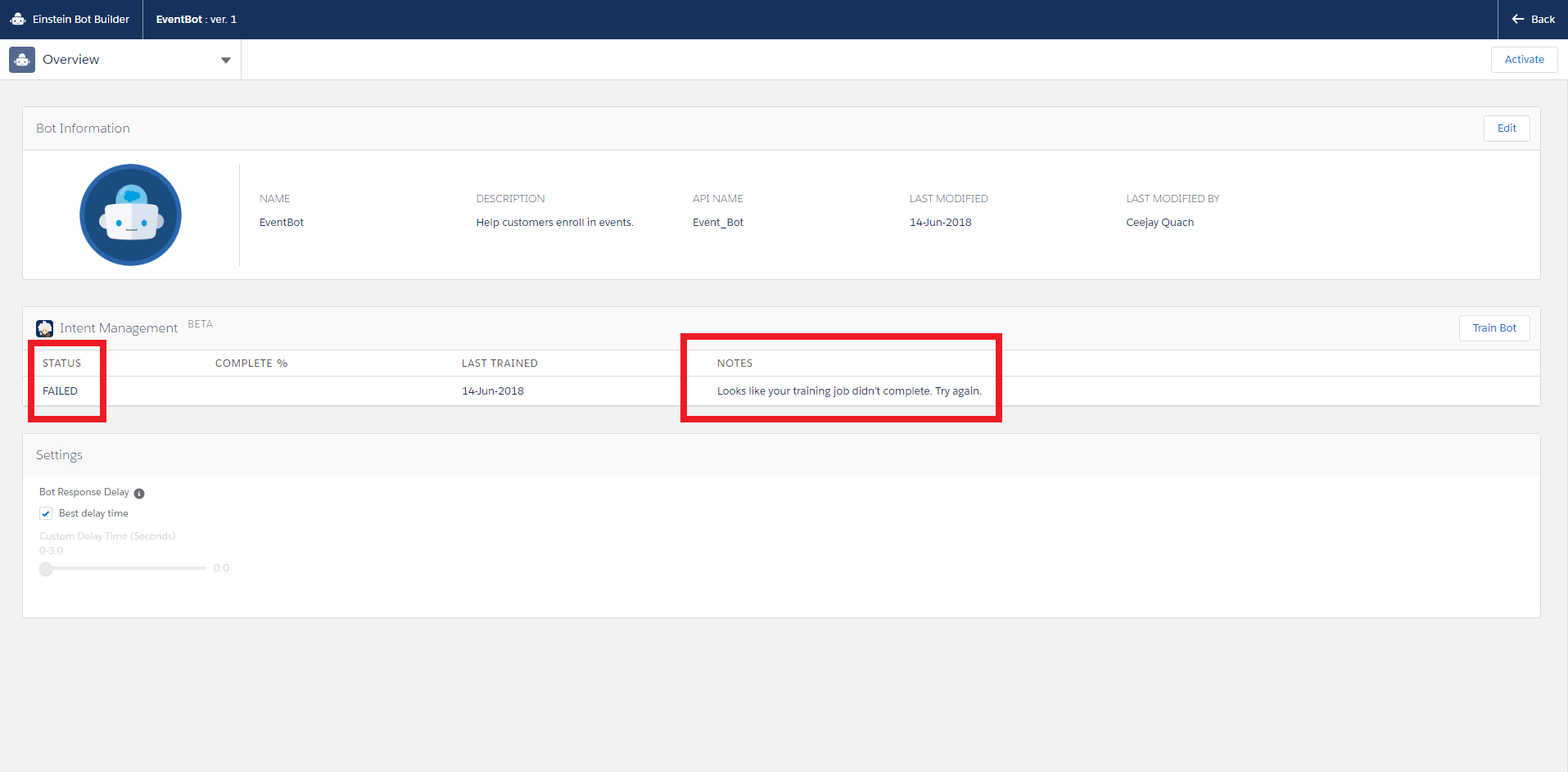Click the STATUS column header
This screenshot has height=772, width=1568.
point(61,363)
